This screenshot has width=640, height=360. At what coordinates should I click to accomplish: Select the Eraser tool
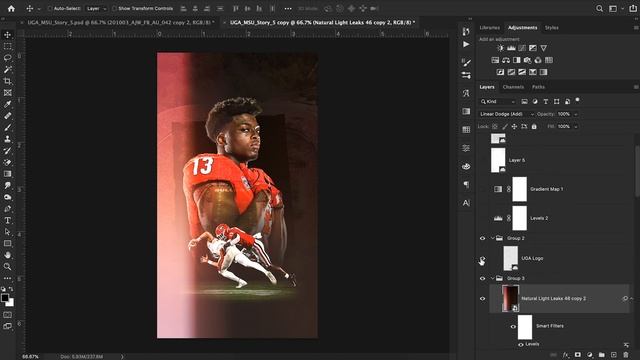tap(7, 162)
